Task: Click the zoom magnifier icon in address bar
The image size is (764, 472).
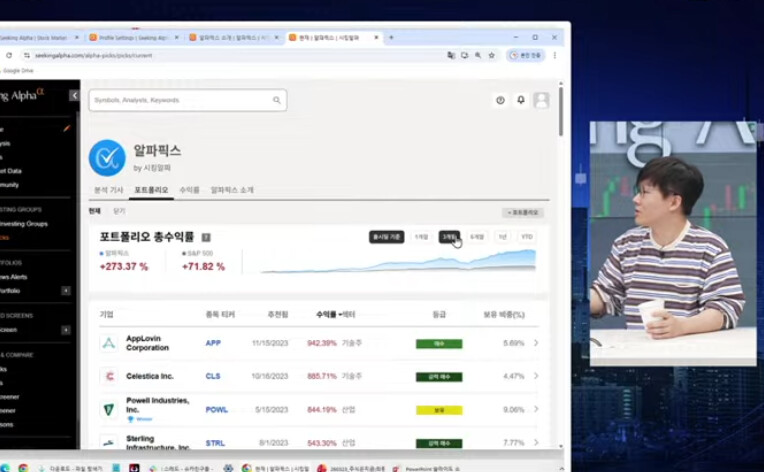Action: 478,56
